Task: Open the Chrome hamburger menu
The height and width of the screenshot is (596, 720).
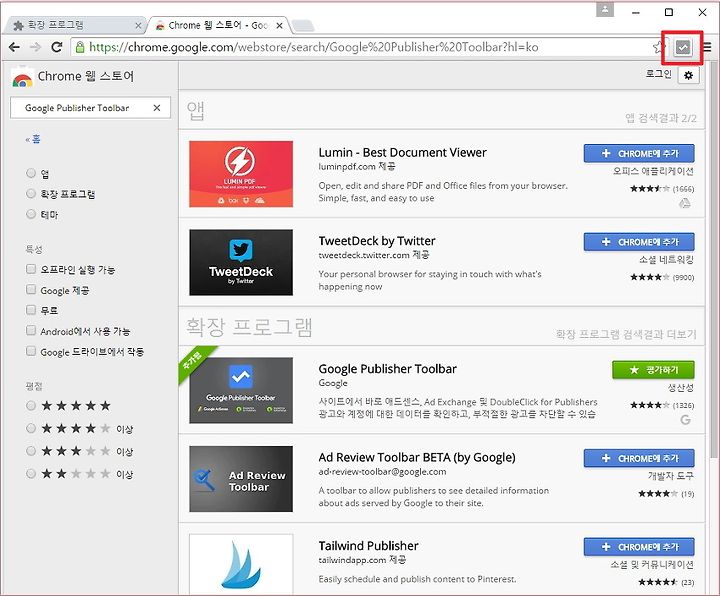Action: coord(708,47)
